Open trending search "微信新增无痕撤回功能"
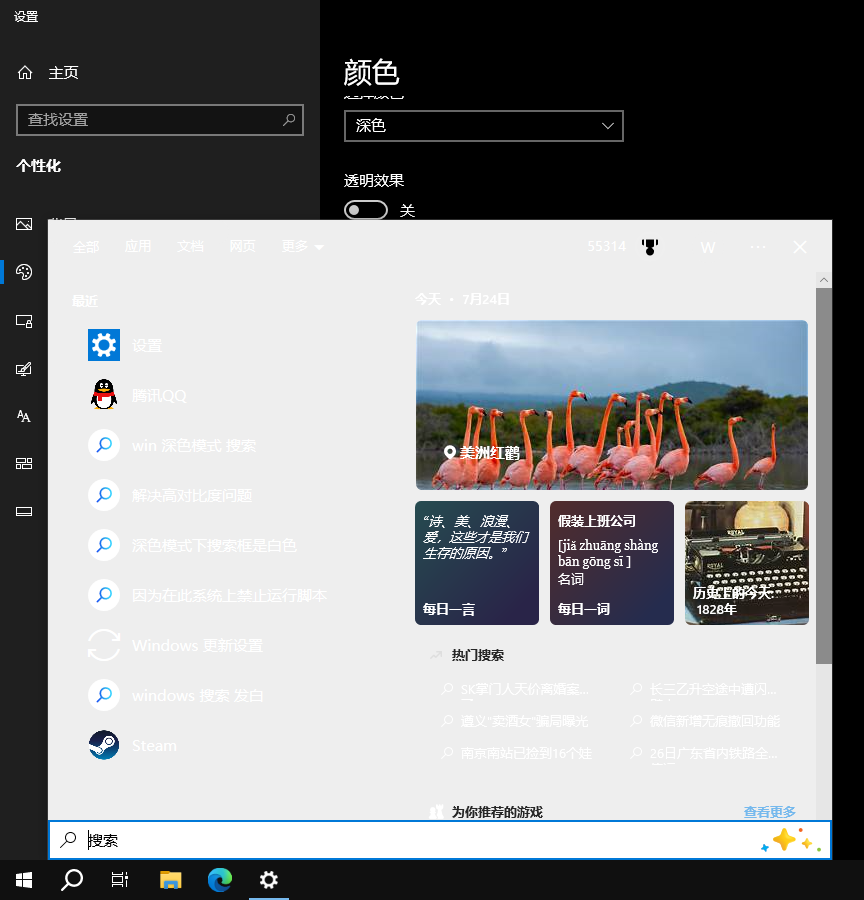 714,721
